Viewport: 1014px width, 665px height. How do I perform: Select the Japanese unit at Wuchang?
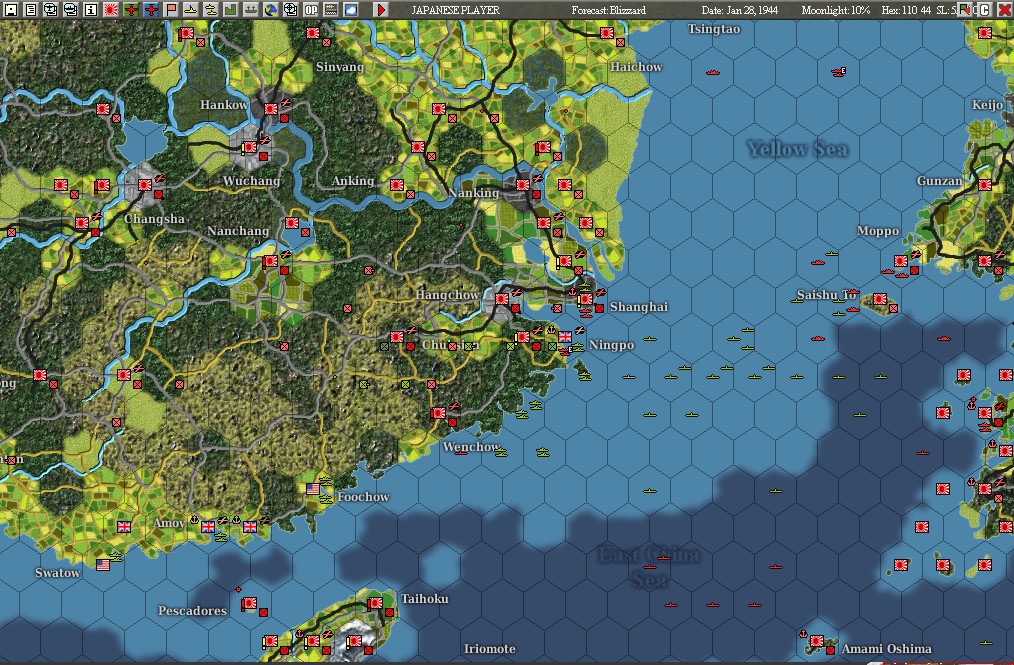point(250,147)
